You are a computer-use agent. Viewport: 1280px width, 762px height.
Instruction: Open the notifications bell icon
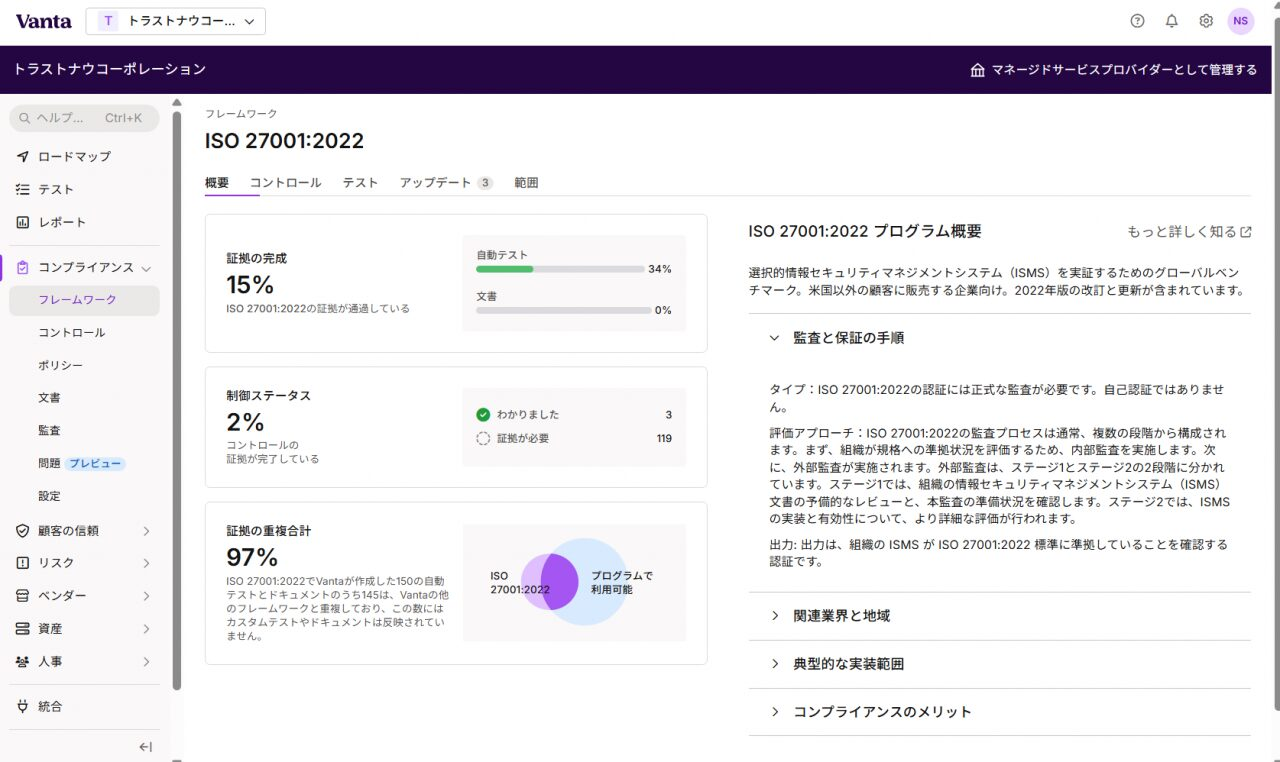1172,21
